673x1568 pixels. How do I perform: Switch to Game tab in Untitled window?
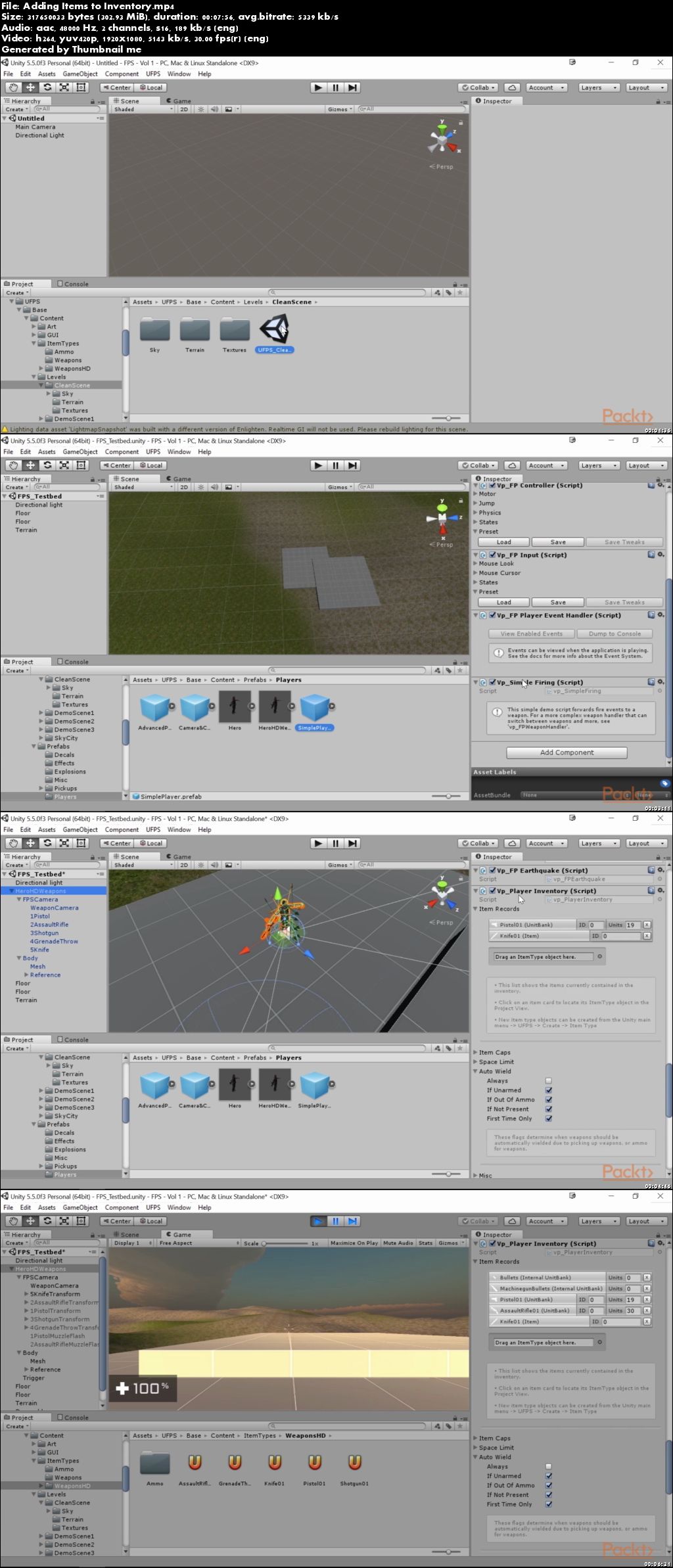179,101
